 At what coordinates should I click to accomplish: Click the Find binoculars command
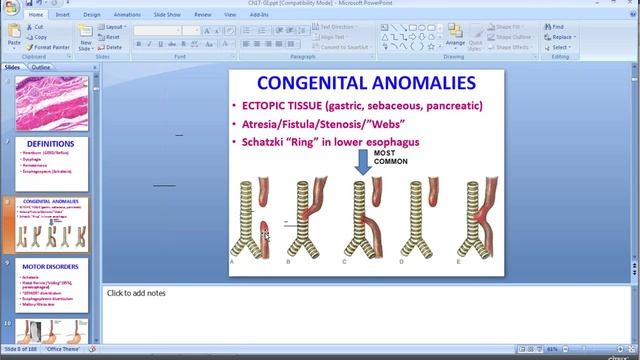[x=554, y=27]
